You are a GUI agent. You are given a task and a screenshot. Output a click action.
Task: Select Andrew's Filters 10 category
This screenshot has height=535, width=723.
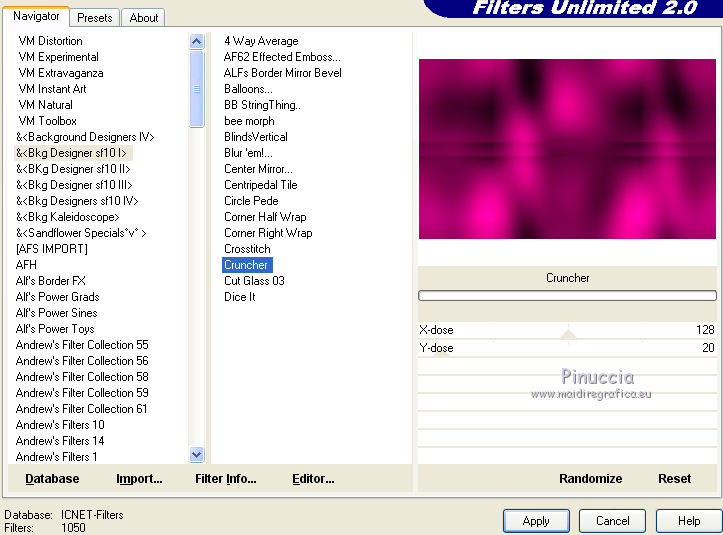pyautogui.click(x=60, y=425)
